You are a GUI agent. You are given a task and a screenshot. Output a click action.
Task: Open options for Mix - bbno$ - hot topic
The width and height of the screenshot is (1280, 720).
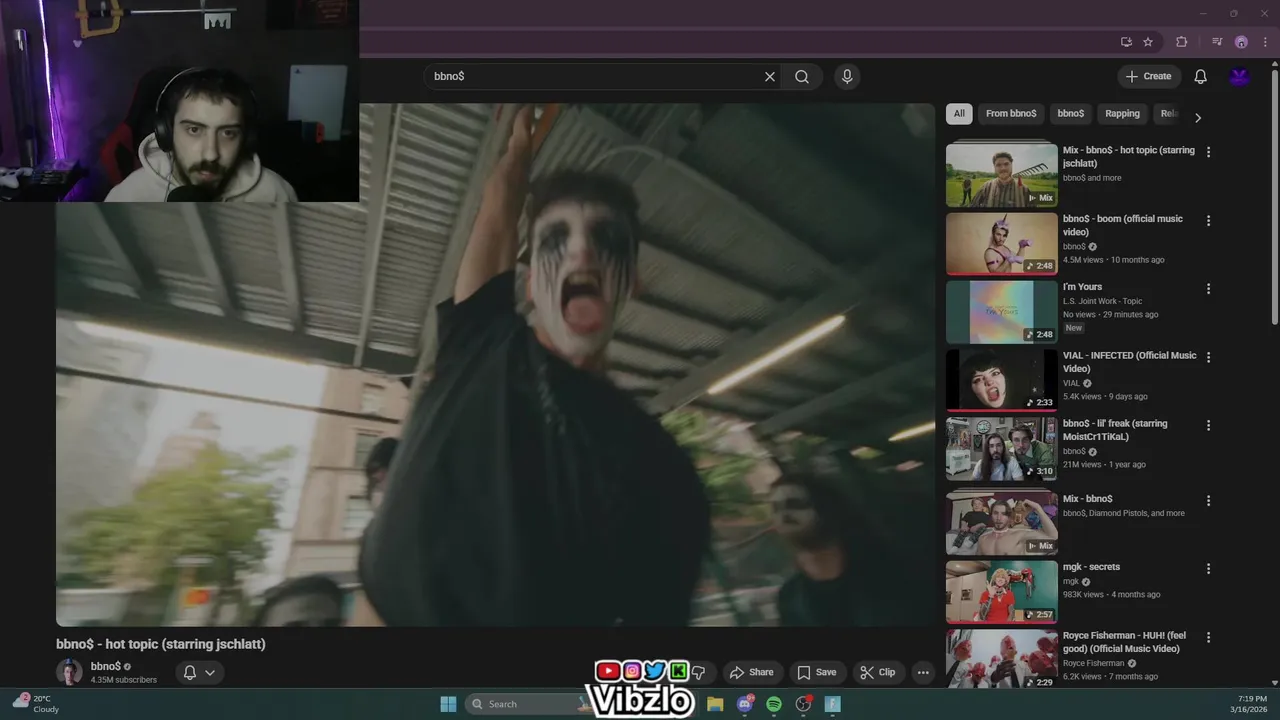[1208, 152]
